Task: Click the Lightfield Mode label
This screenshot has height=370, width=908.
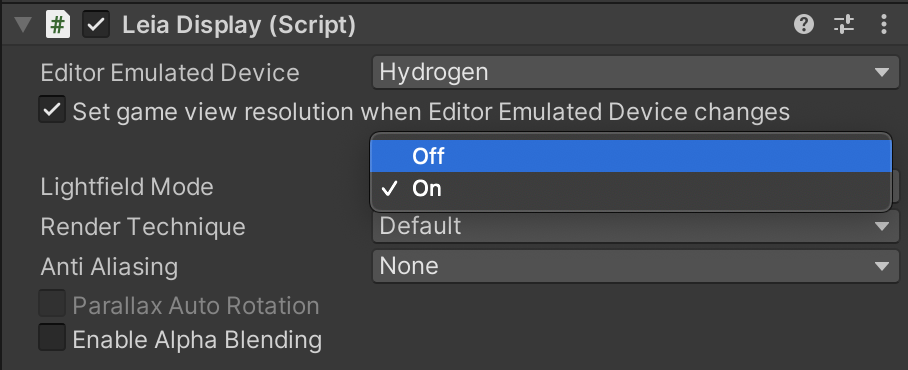Action: pos(127,187)
